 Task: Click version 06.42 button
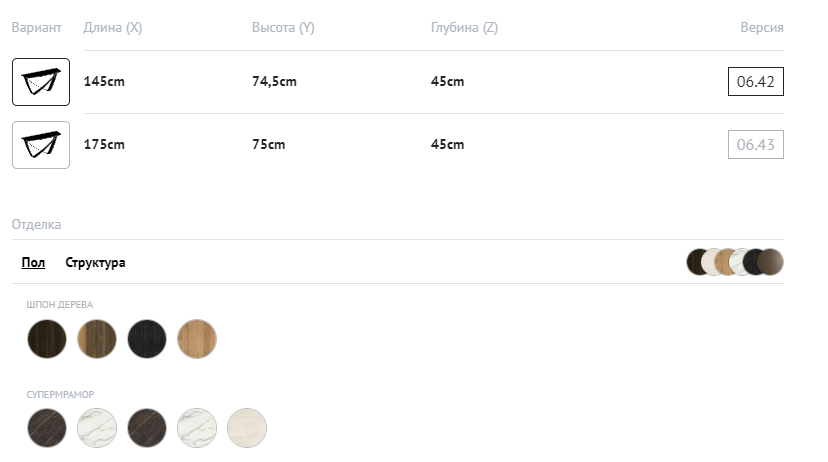(755, 82)
